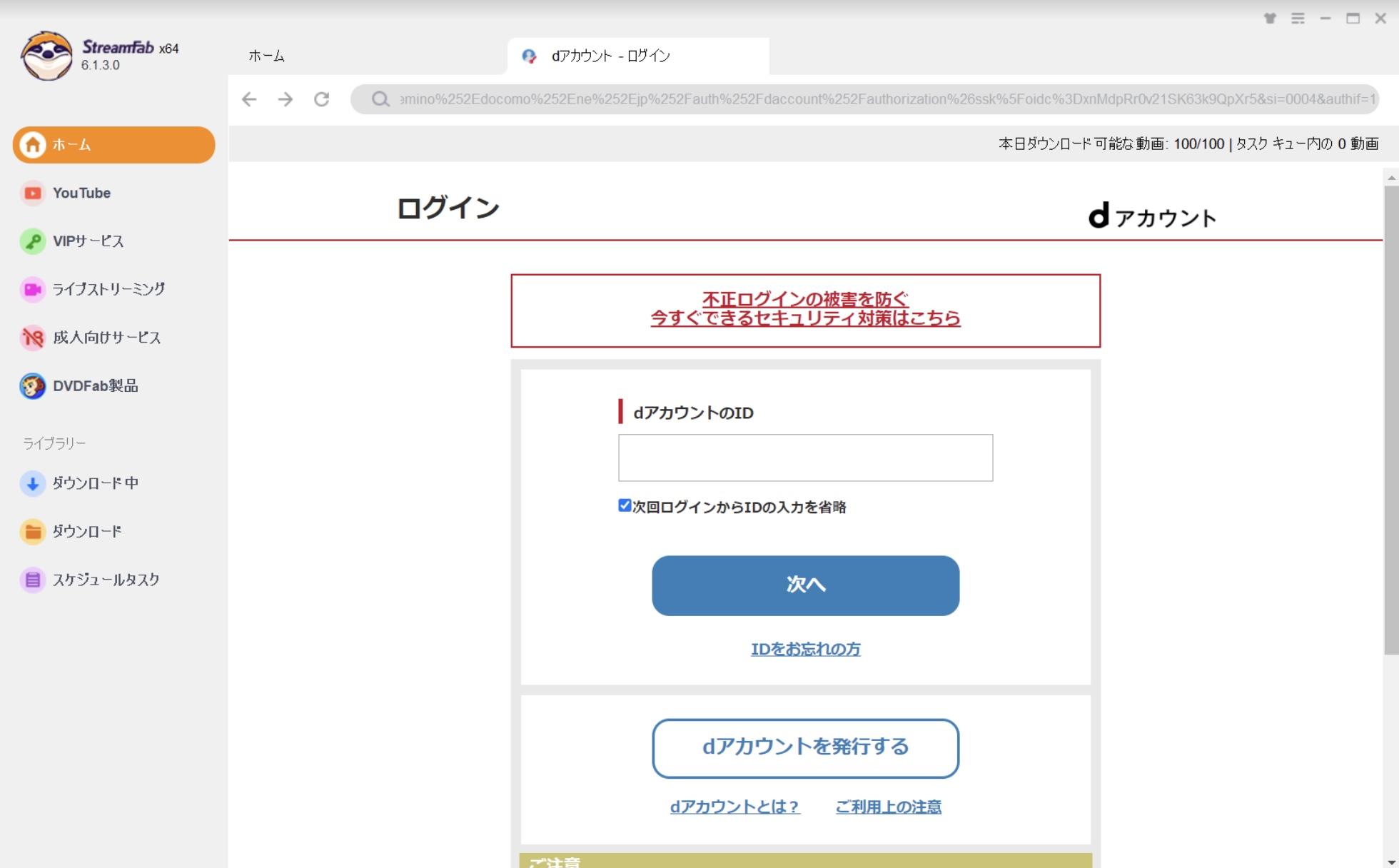Click the scrollbar down arrow
This screenshot has width=1399, height=868.
pyautogui.click(x=1390, y=862)
